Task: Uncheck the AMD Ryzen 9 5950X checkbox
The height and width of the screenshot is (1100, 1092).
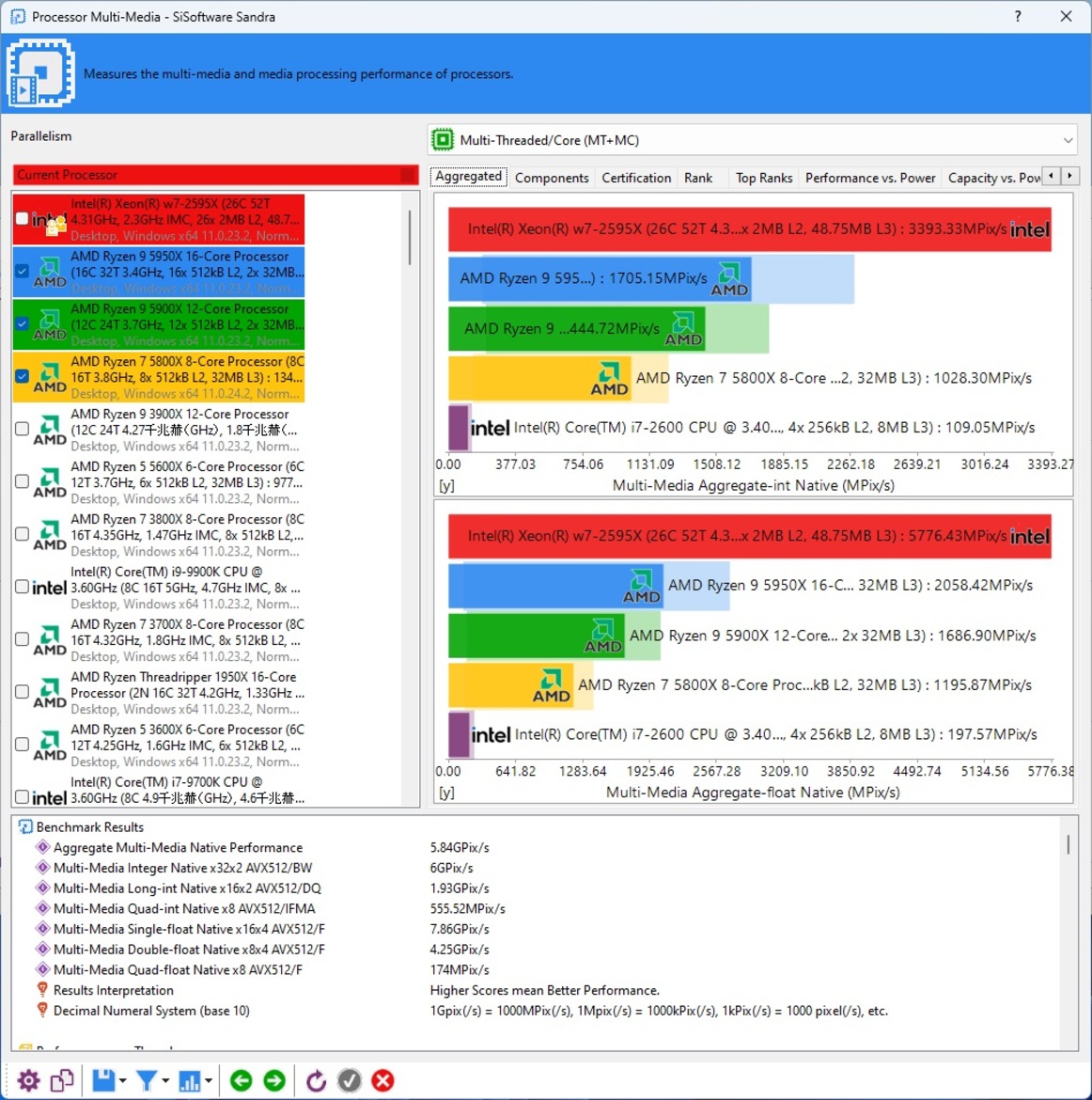Action: [22, 271]
